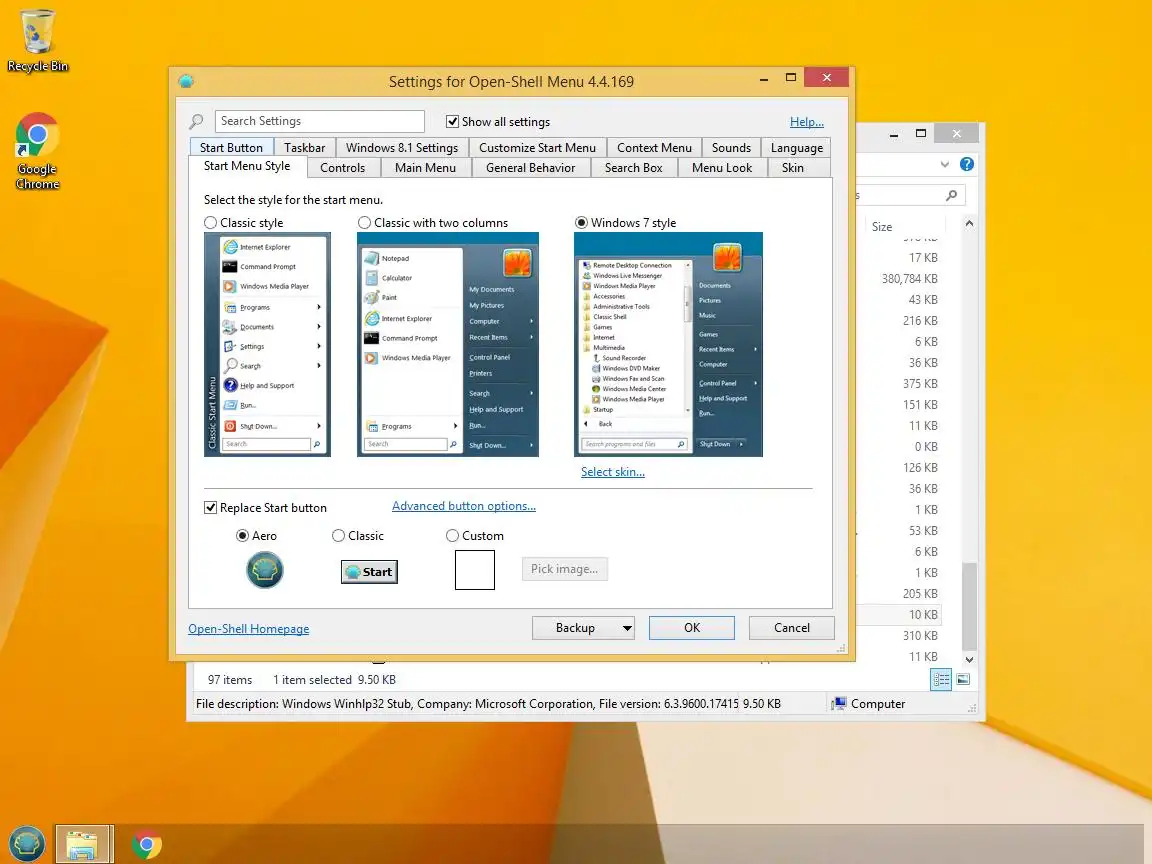Click the Cancel button
This screenshot has width=1152, height=864.
coord(792,628)
